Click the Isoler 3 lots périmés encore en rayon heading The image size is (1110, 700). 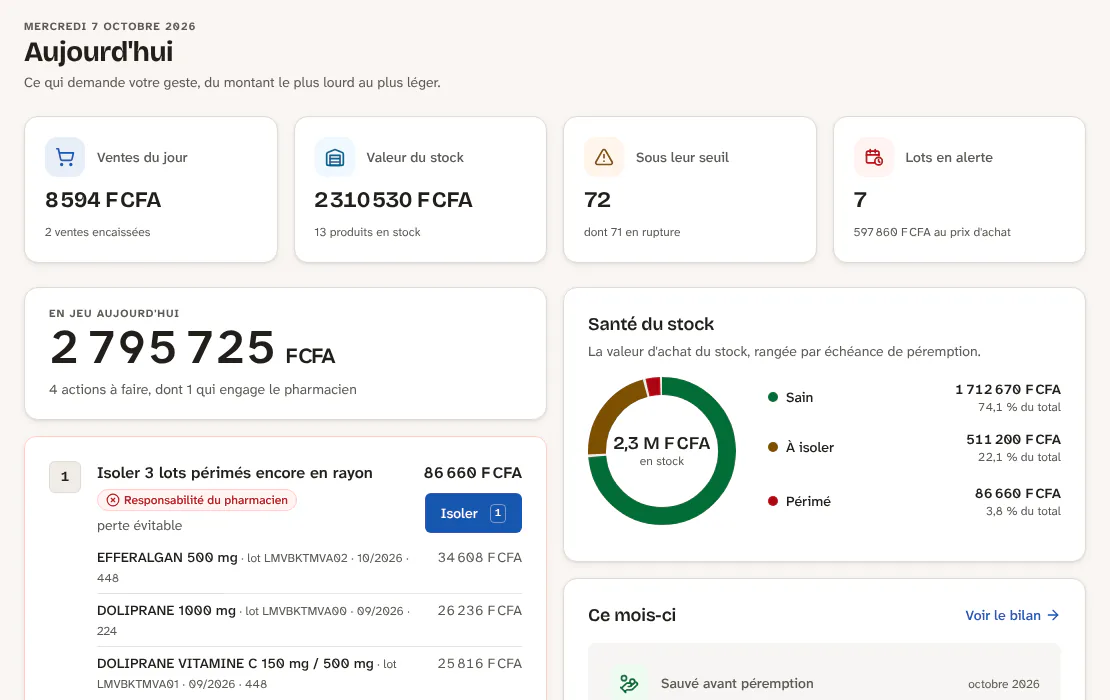click(x=234, y=473)
